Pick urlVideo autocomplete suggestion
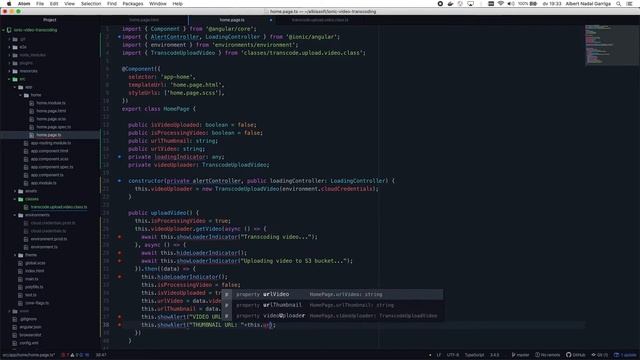The width and height of the screenshot is (640, 360). (x=332, y=294)
